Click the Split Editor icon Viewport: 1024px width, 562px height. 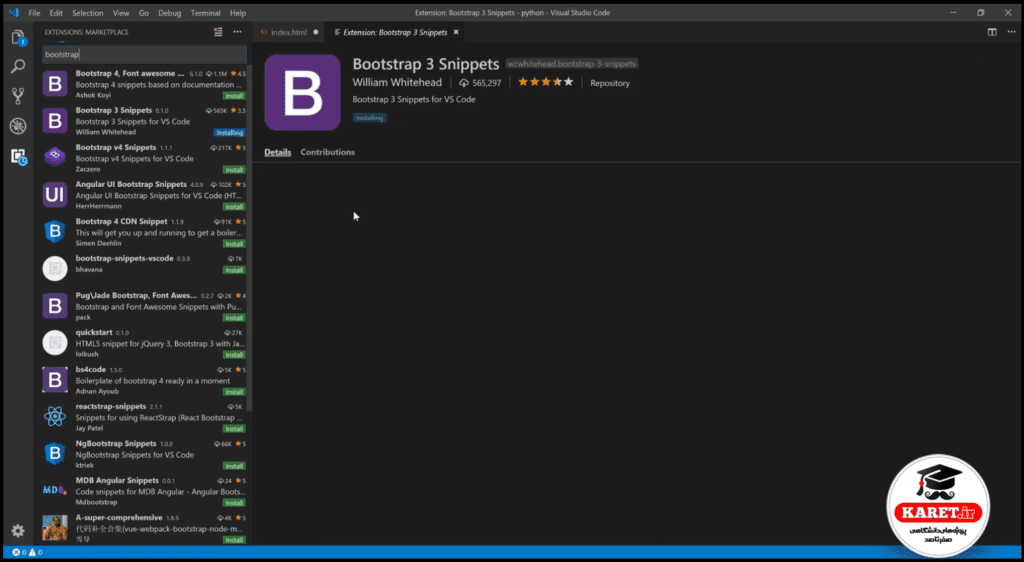992,32
